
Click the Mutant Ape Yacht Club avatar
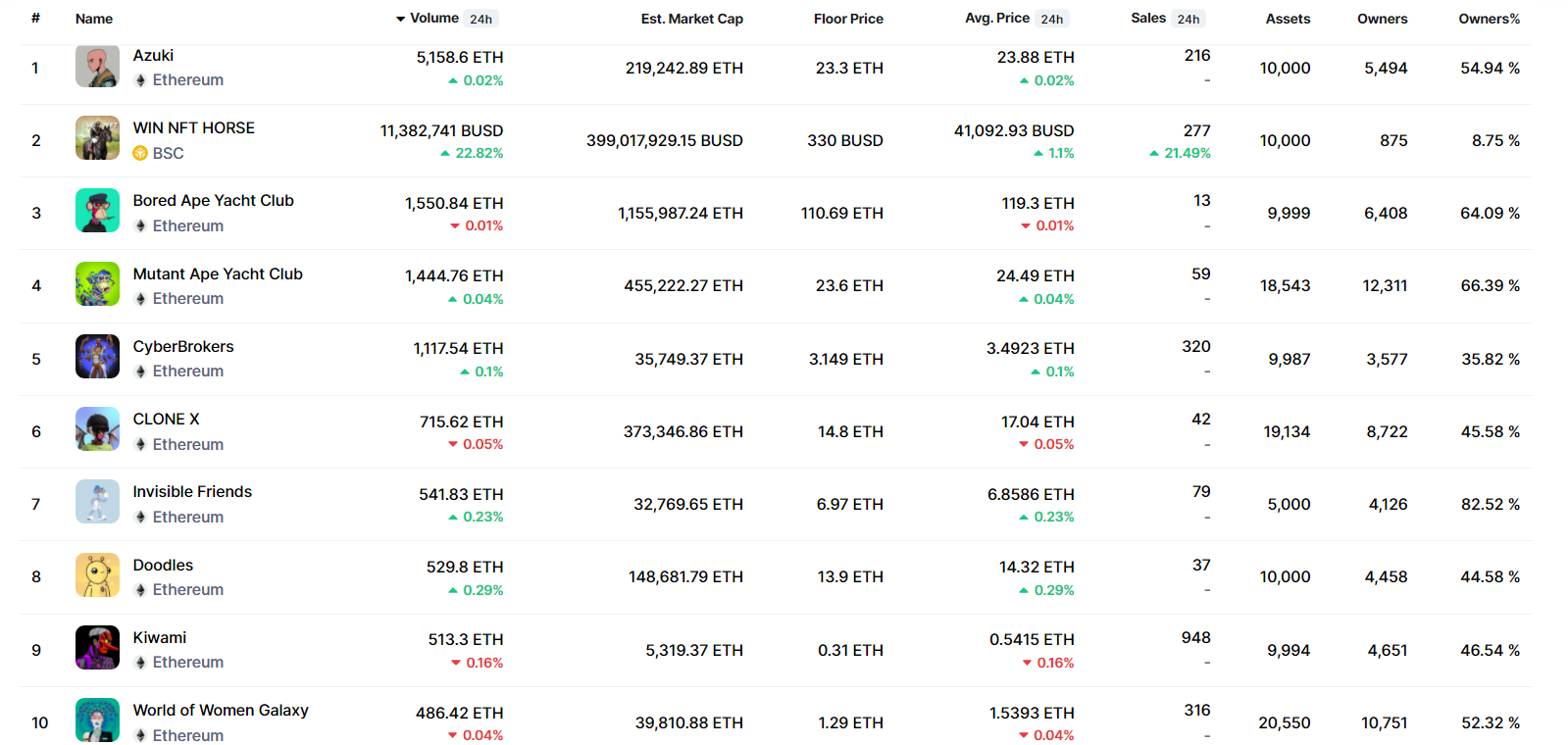click(x=97, y=284)
